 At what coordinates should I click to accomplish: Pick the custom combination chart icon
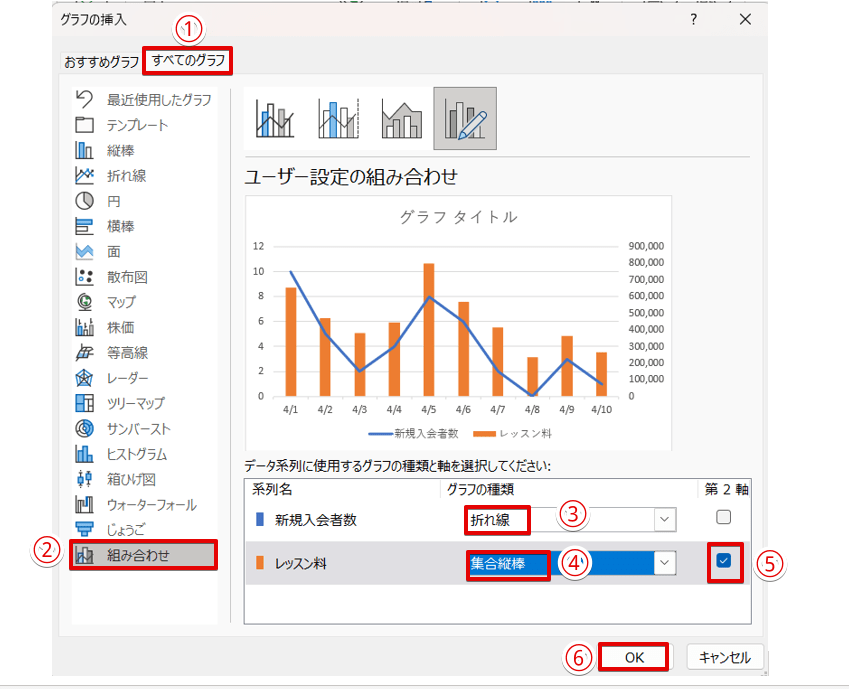click(x=465, y=119)
